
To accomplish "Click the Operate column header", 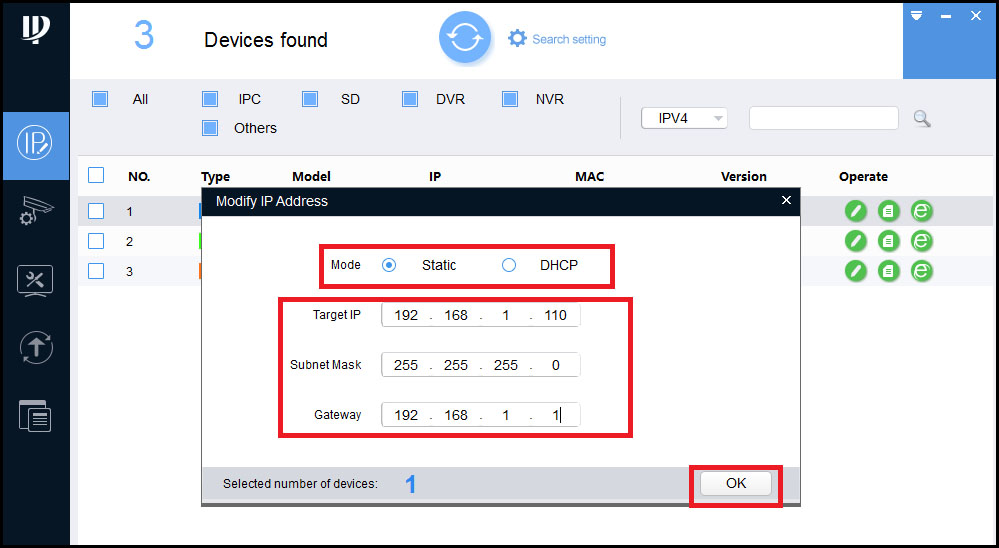I will pos(863,177).
